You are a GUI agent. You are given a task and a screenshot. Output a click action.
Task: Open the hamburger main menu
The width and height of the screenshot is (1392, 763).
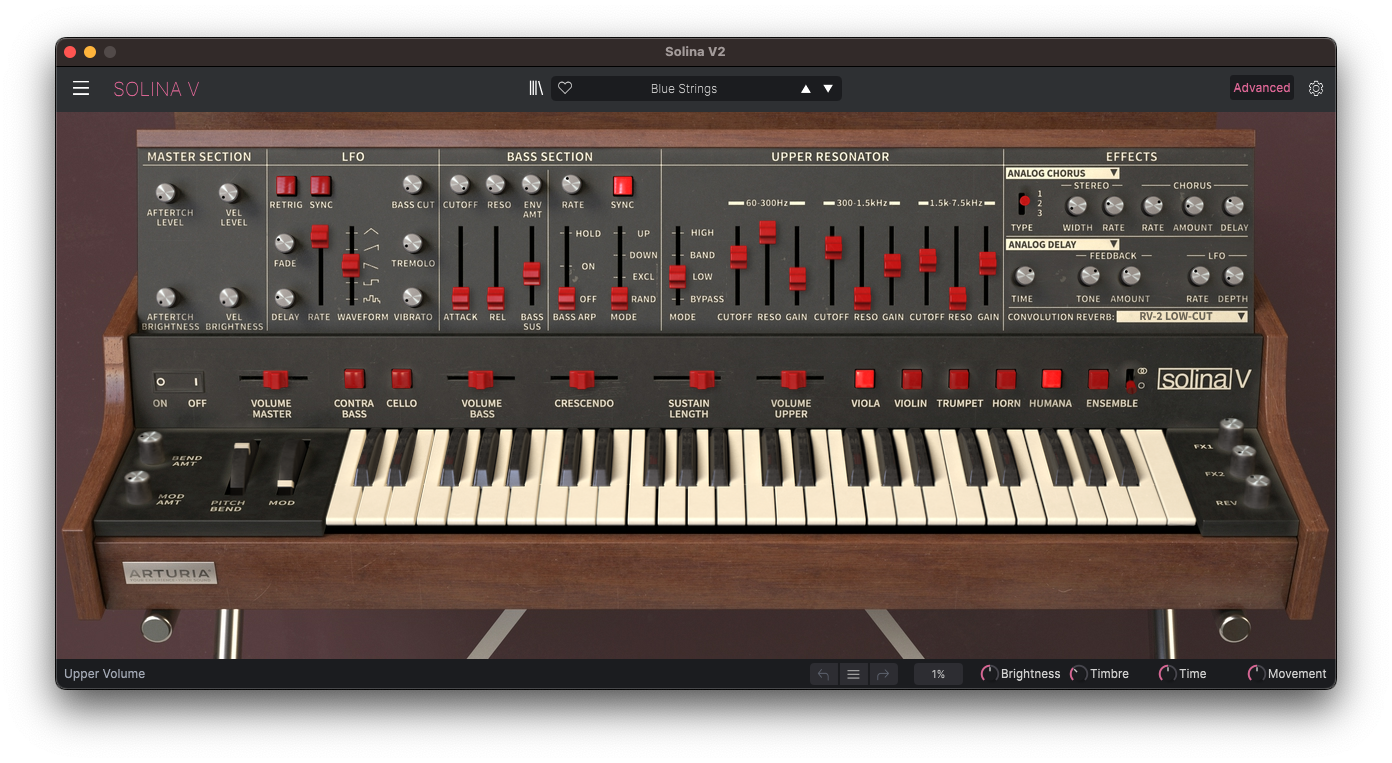point(81,88)
